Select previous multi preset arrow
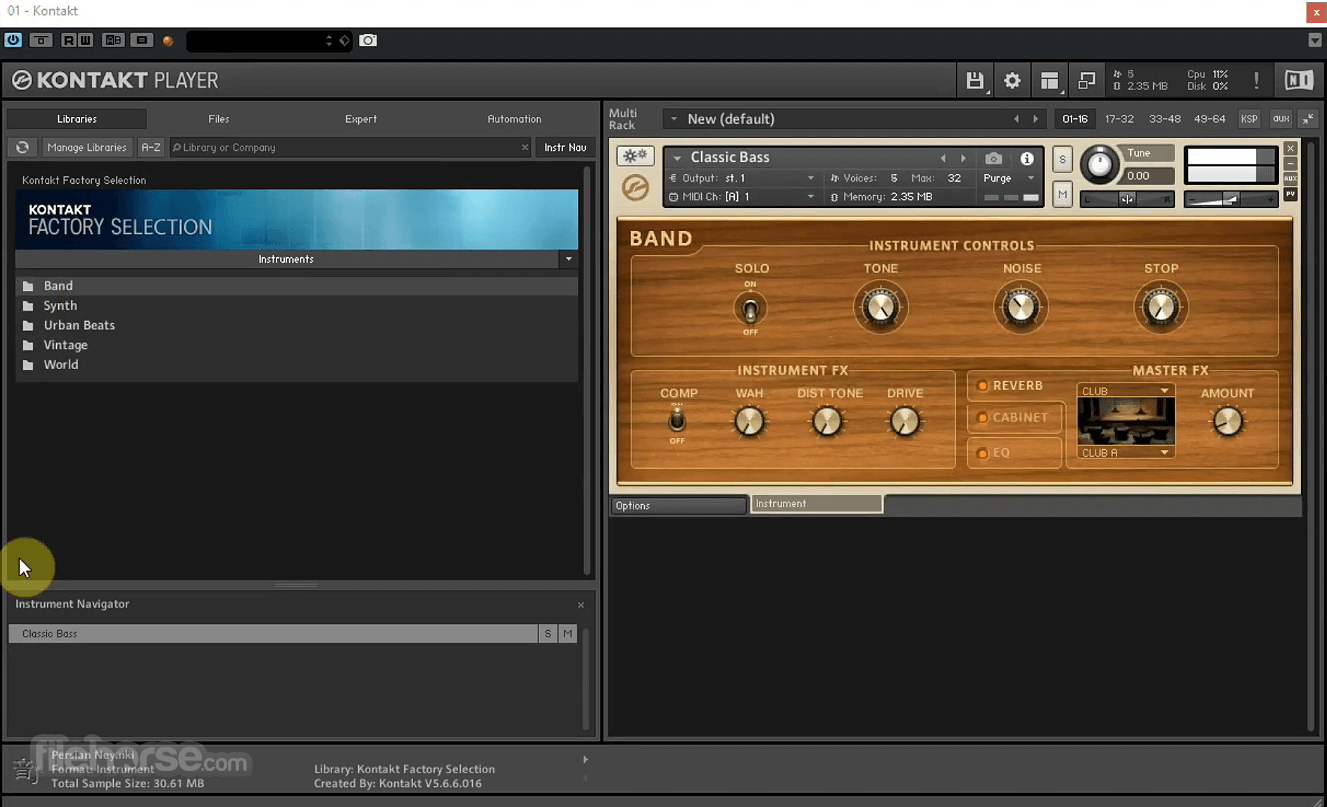This screenshot has height=807, width=1327. click(1016, 119)
